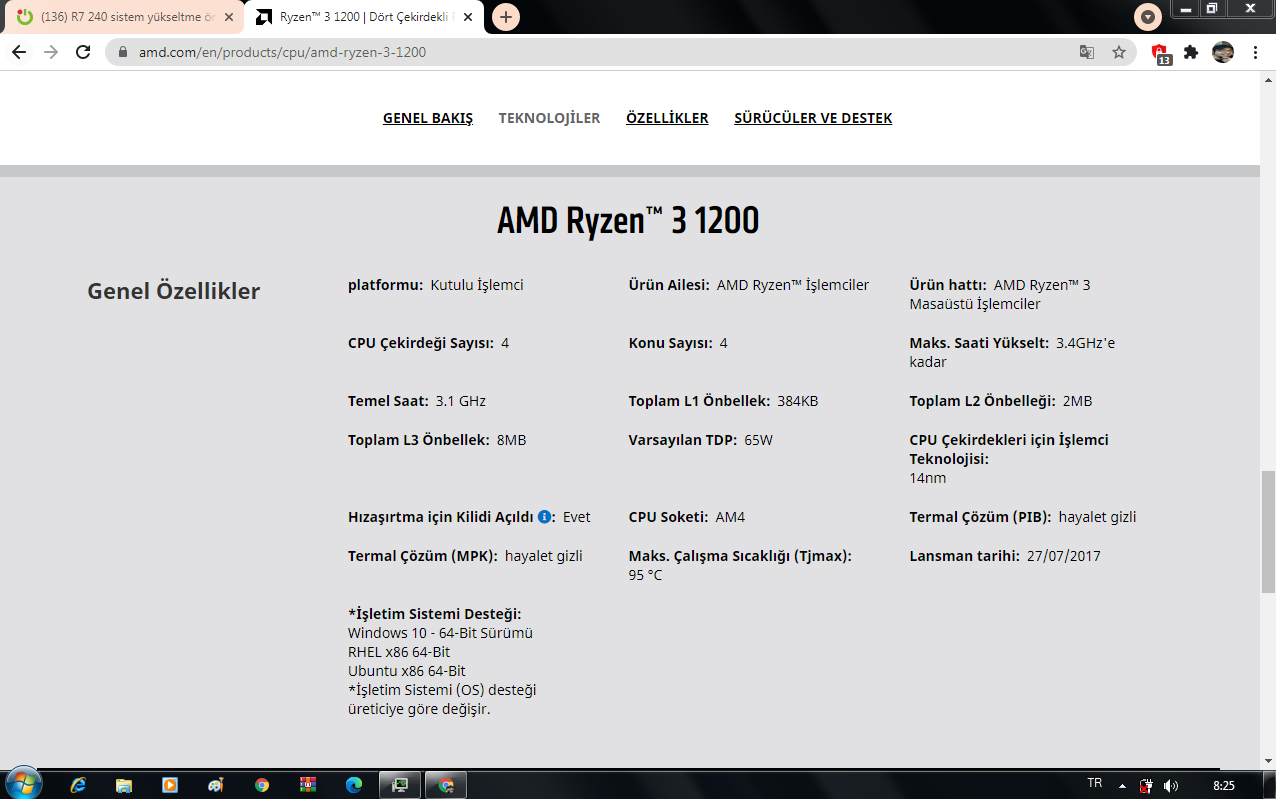Click the scrollbar down arrow
This screenshot has height=799, width=1276.
pyautogui.click(x=1267, y=760)
